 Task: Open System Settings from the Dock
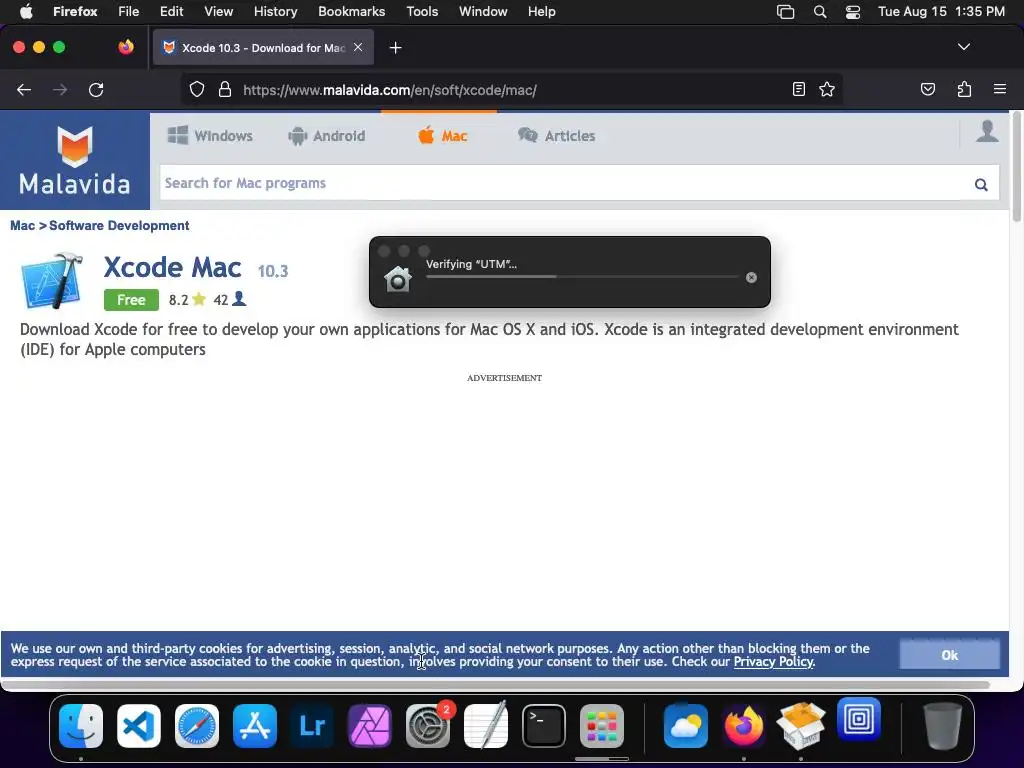click(x=428, y=726)
